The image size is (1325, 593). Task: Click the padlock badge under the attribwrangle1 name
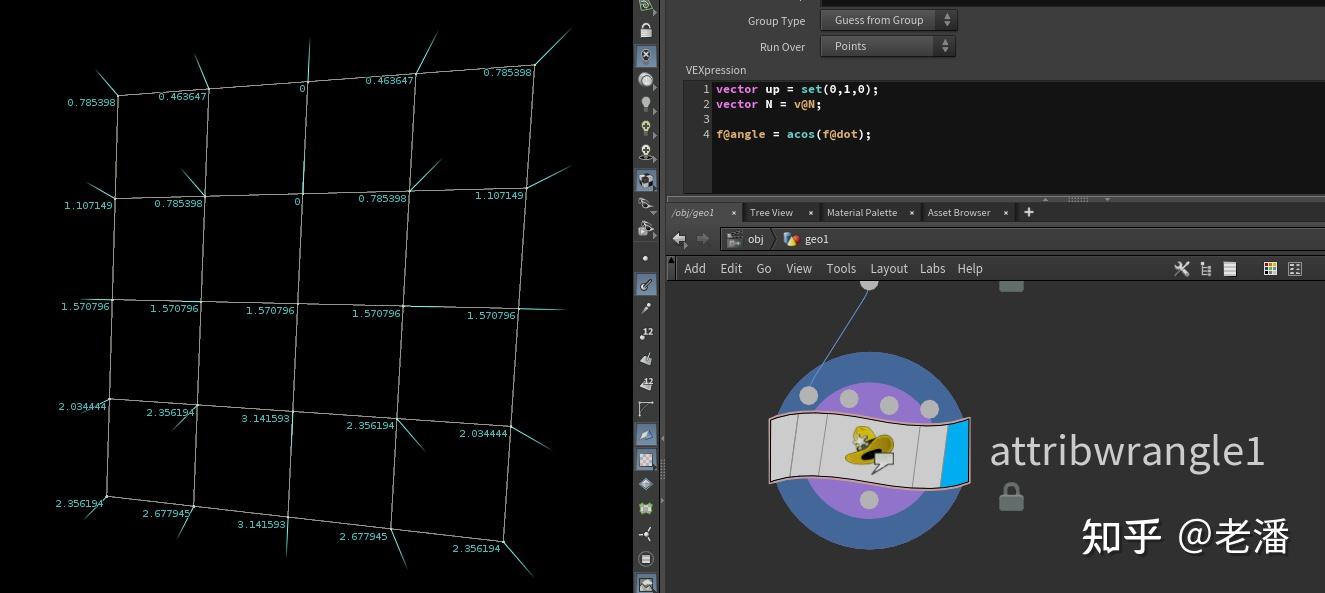(x=1011, y=497)
